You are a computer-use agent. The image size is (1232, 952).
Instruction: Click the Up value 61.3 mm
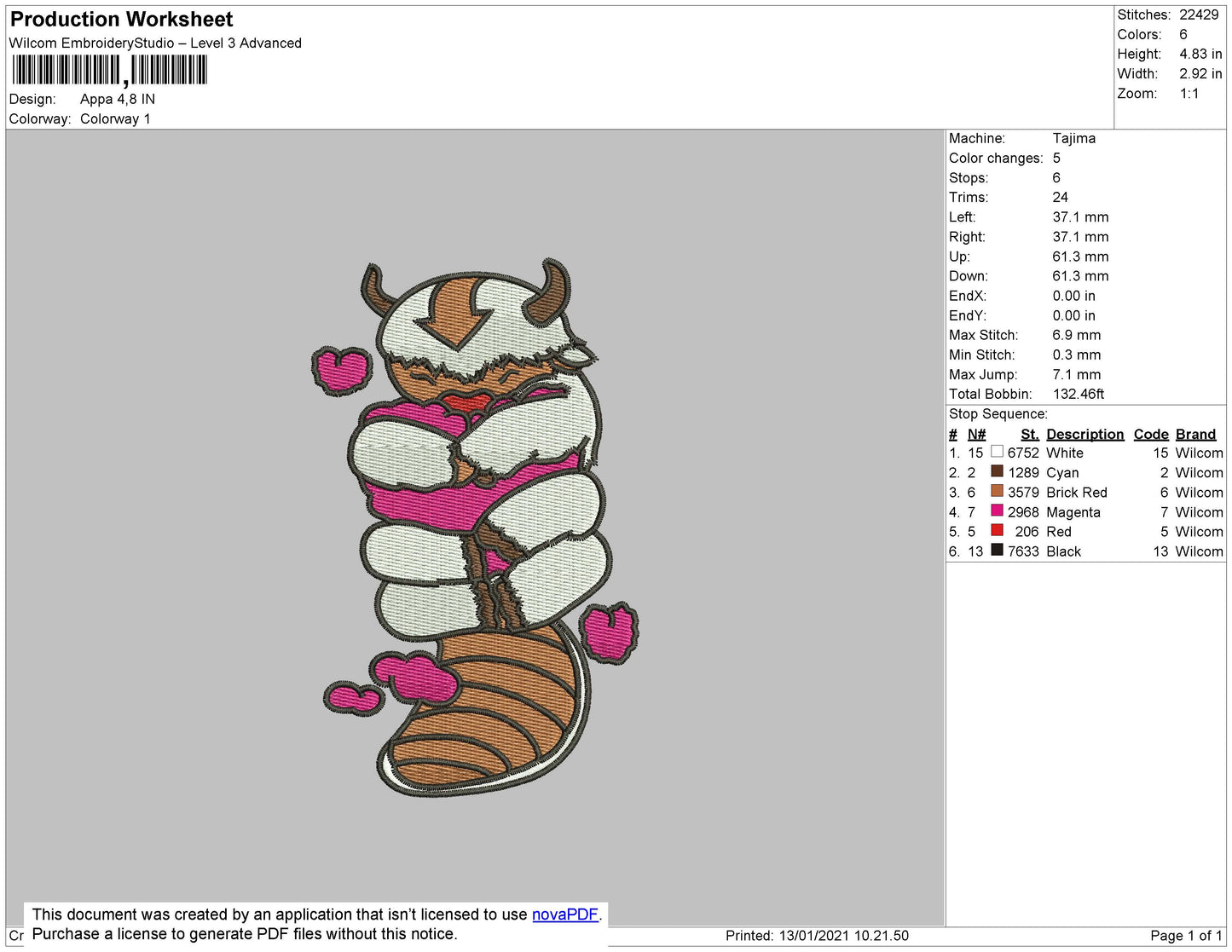point(1080,257)
